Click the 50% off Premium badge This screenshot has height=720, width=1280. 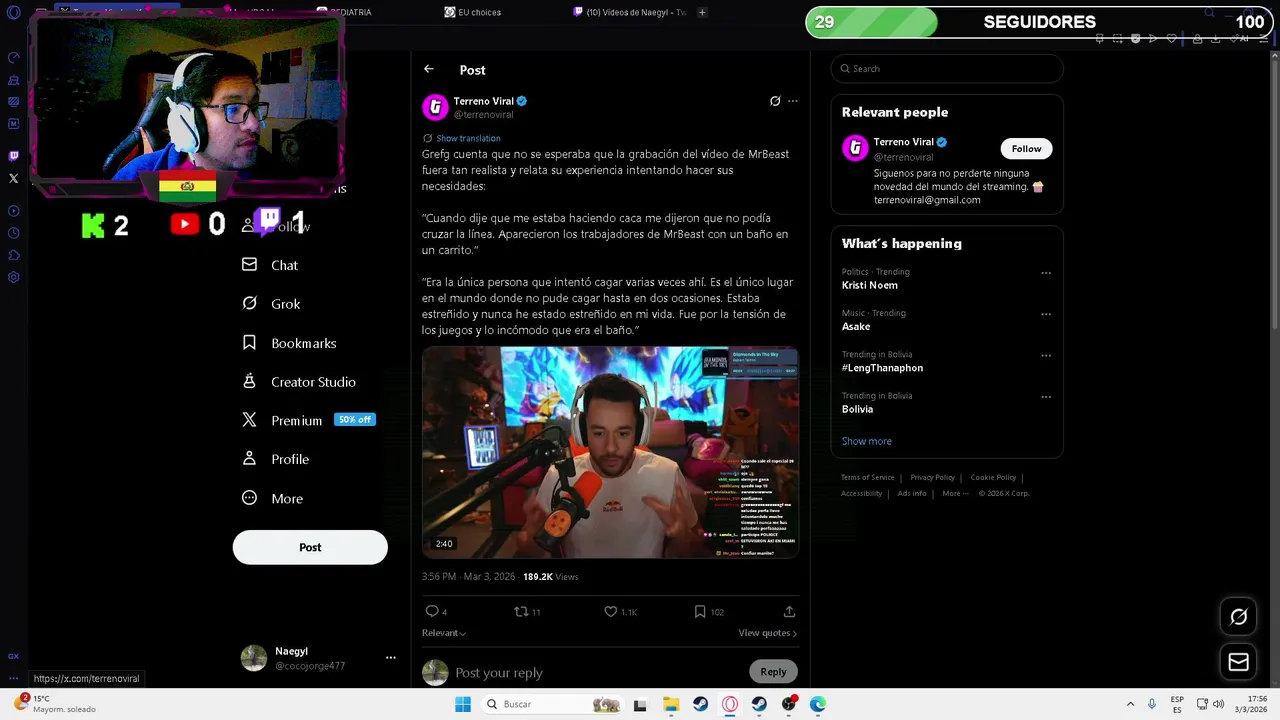tap(355, 420)
